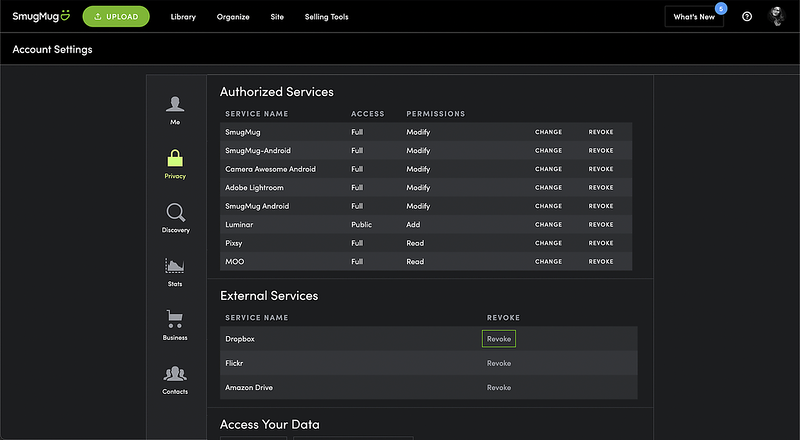Change SmugMug Android permissions
The image size is (800, 440).
pyautogui.click(x=548, y=206)
